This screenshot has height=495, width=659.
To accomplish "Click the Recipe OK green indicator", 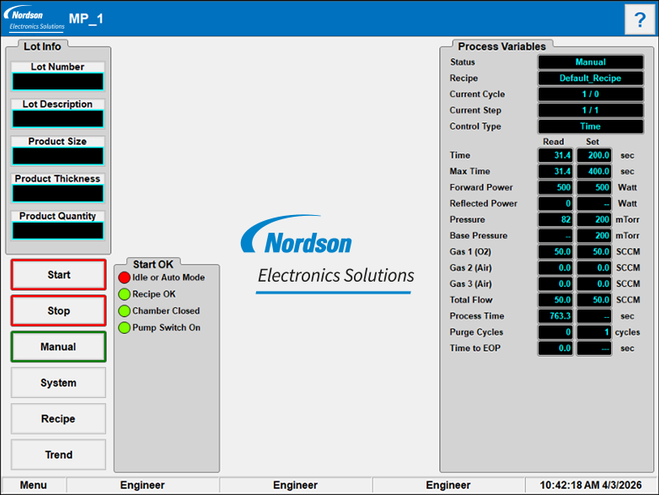I will pos(124,294).
